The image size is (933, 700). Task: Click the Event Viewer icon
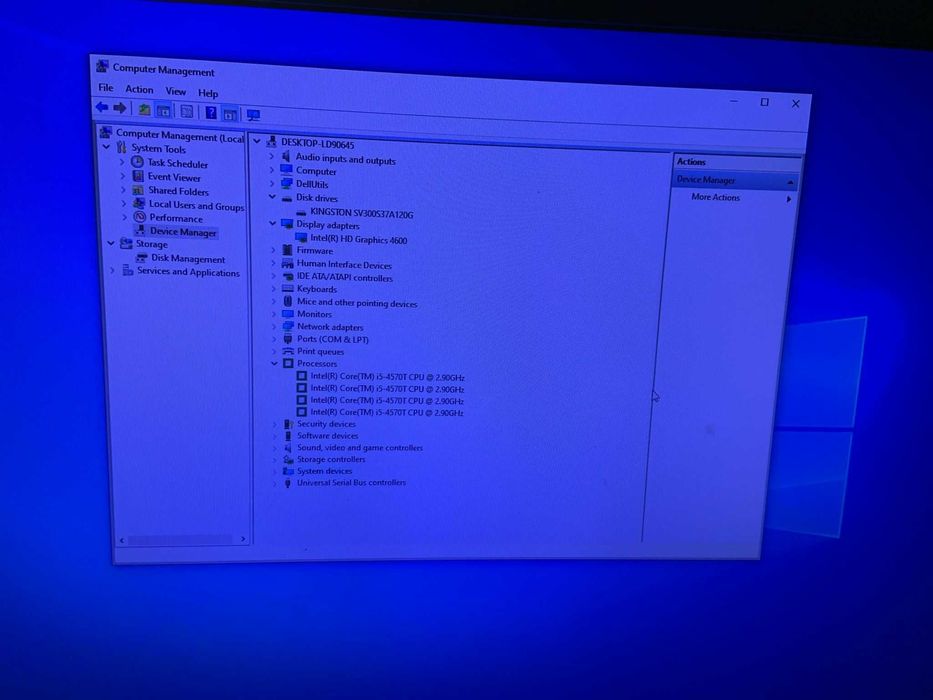click(138, 176)
